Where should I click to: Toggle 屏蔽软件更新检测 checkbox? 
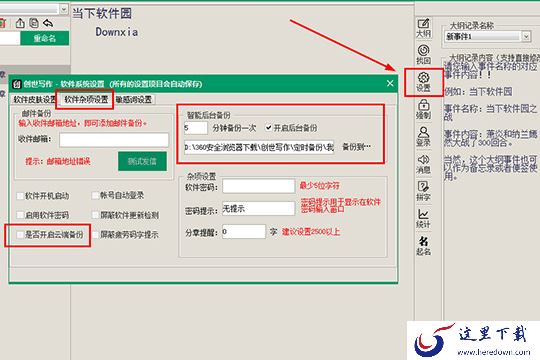click(95, 215)
